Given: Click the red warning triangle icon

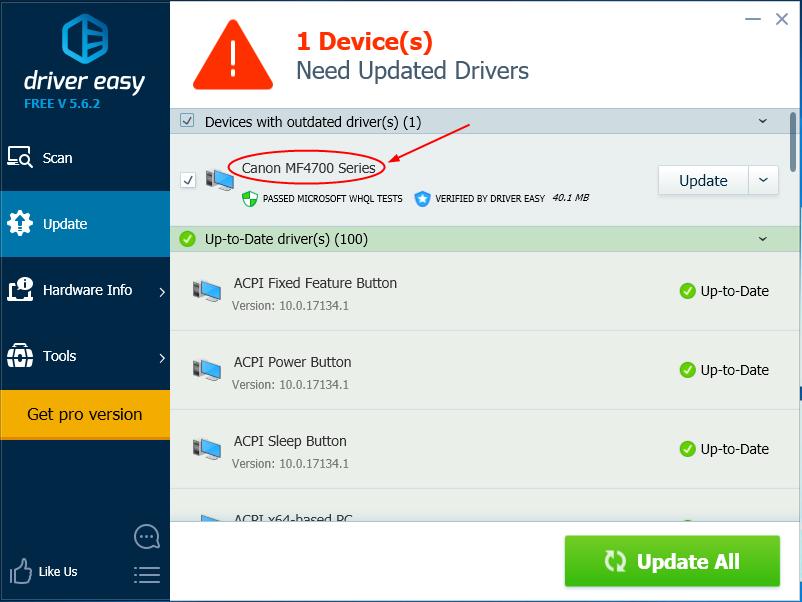Looking at the screenshot, I should point(233,55).
